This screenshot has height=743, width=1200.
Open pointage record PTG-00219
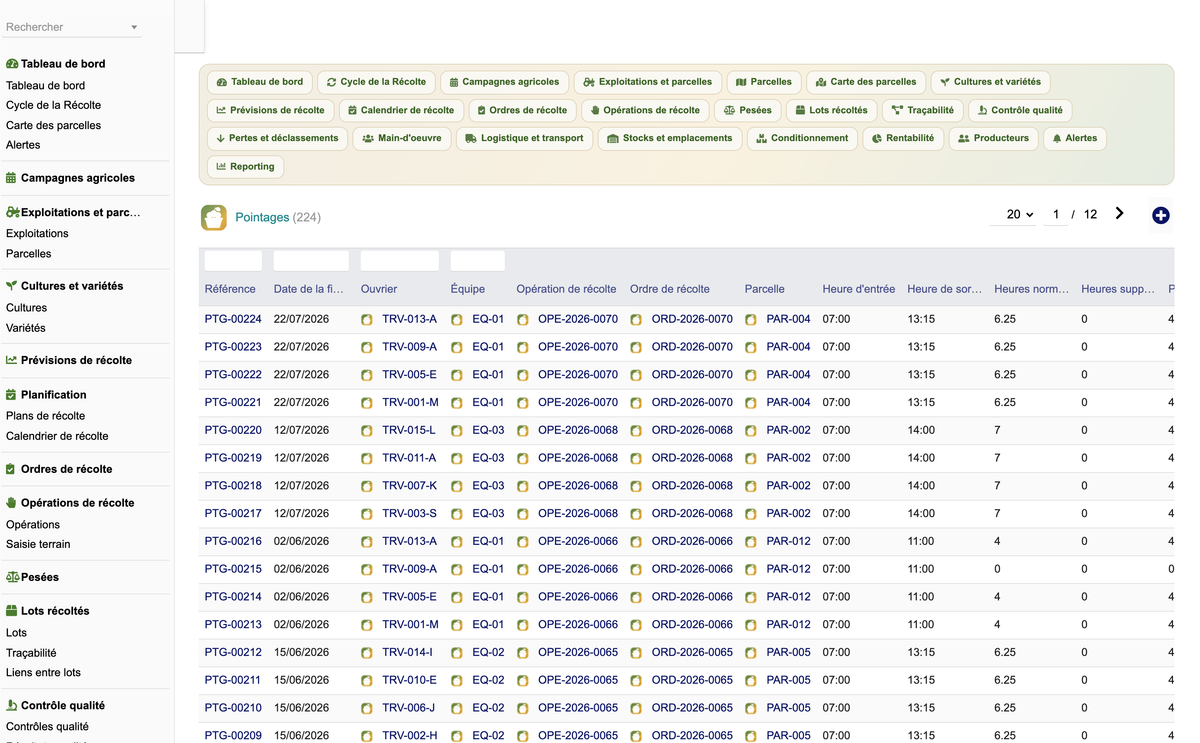[x=233, y=458]
